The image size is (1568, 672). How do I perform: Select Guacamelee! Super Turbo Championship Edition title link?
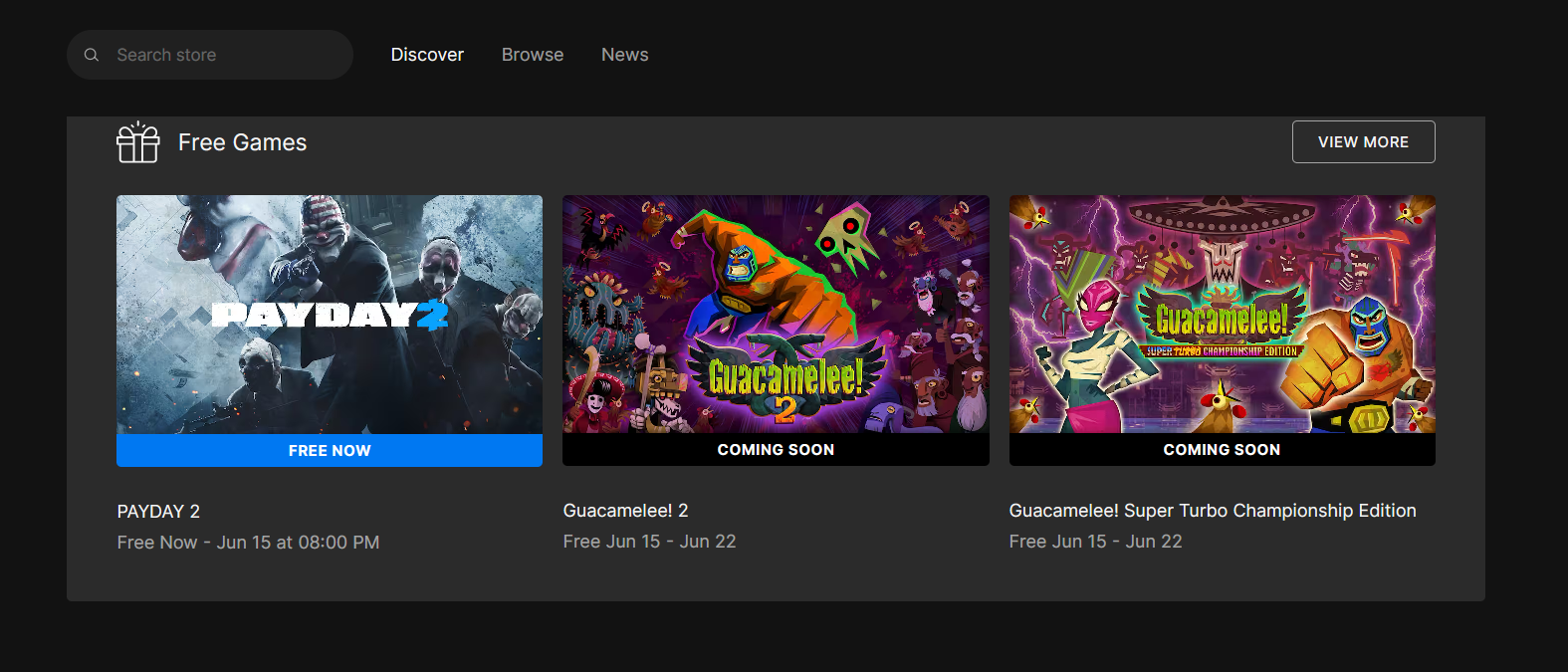click(x=1213, y=511)
